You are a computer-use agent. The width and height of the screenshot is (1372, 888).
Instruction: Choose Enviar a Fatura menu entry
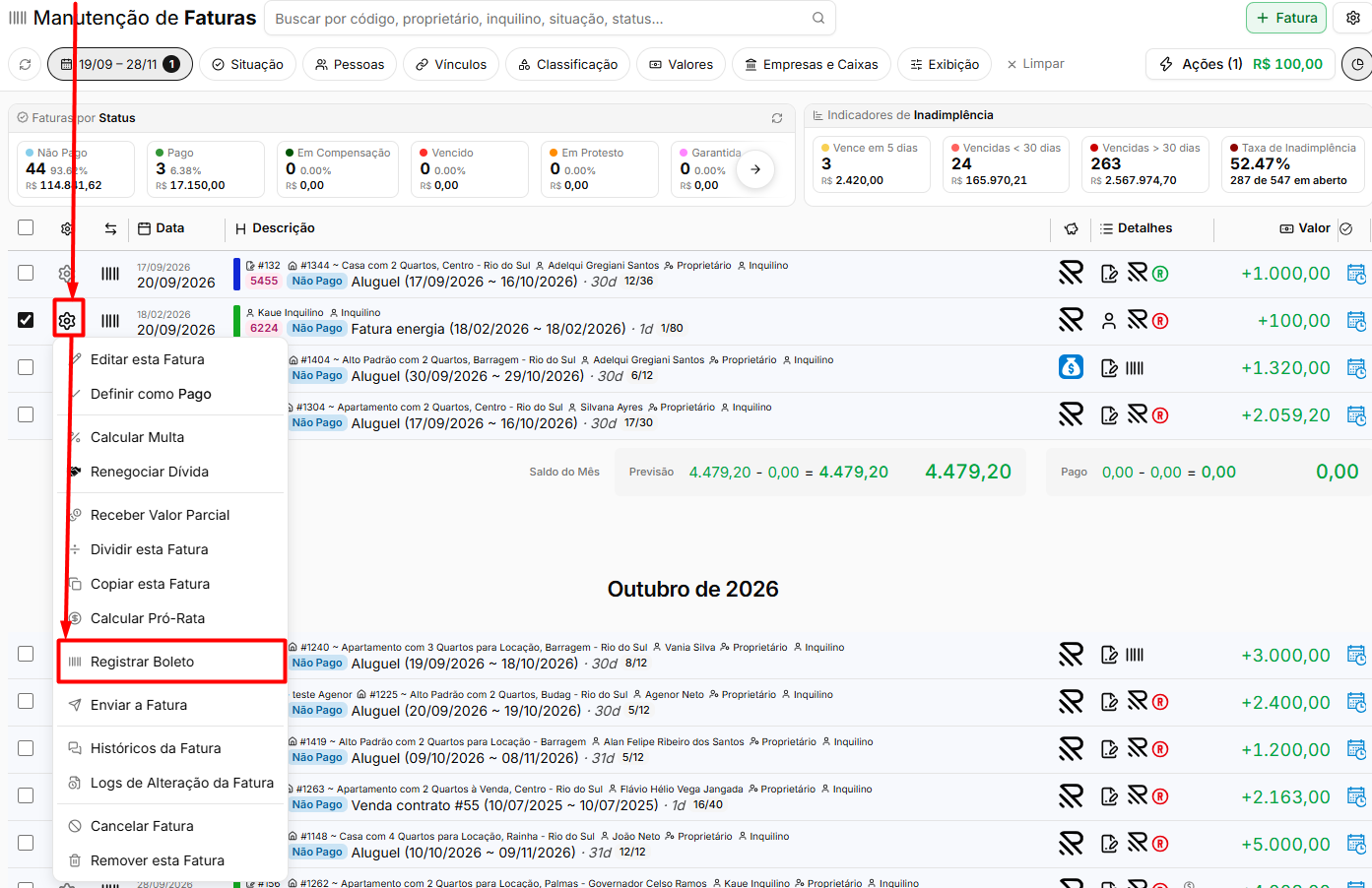coord(171,705)
